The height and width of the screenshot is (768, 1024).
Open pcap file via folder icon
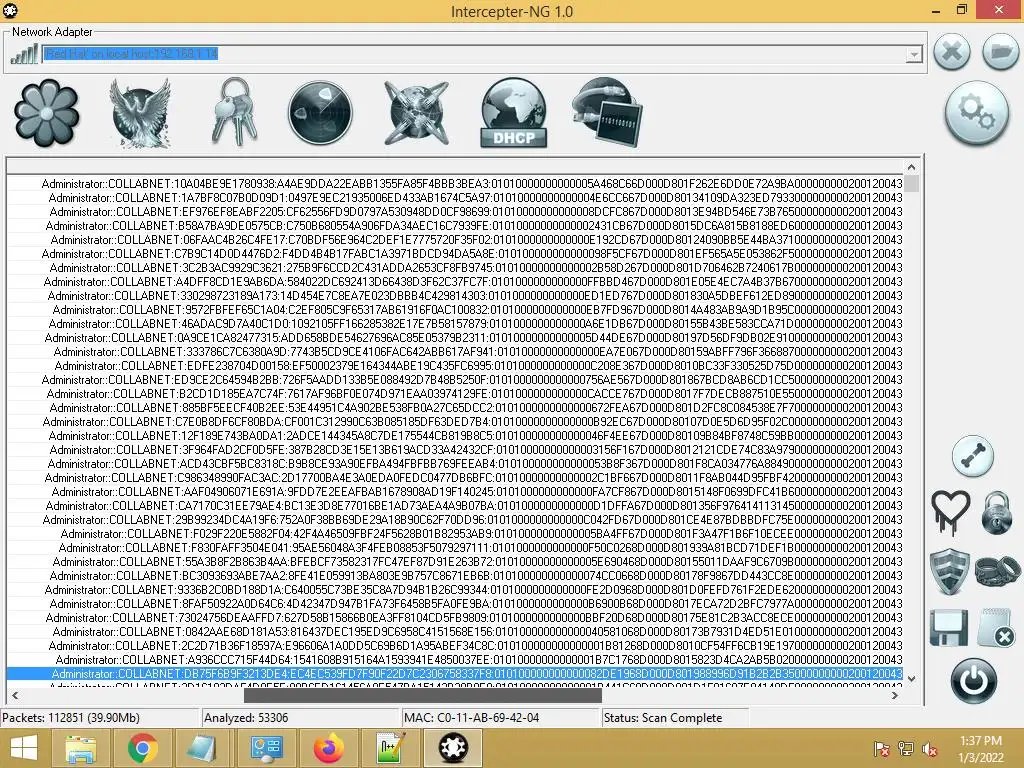(x=1000, y=52)
